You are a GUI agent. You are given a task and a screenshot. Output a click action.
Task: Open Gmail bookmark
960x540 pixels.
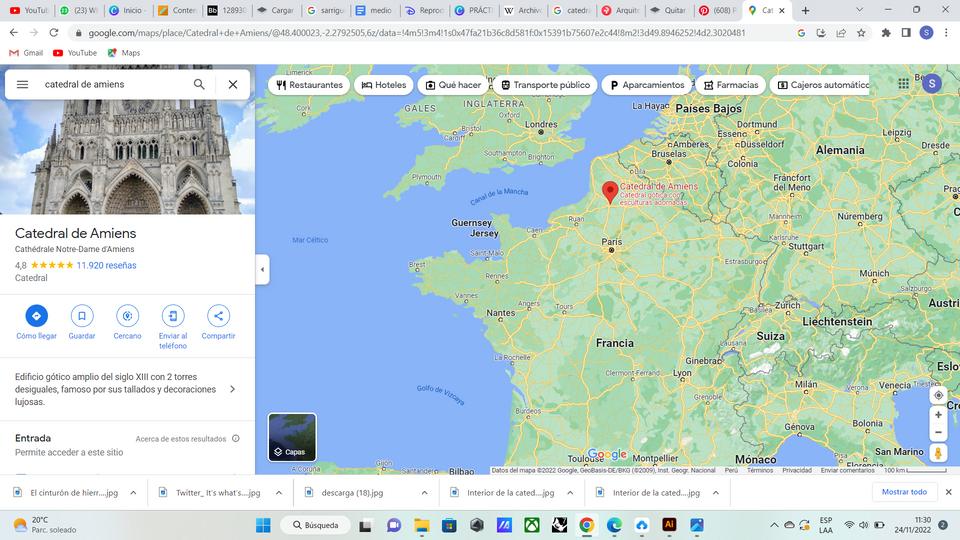pyautogui.click(x=26, y=53)
